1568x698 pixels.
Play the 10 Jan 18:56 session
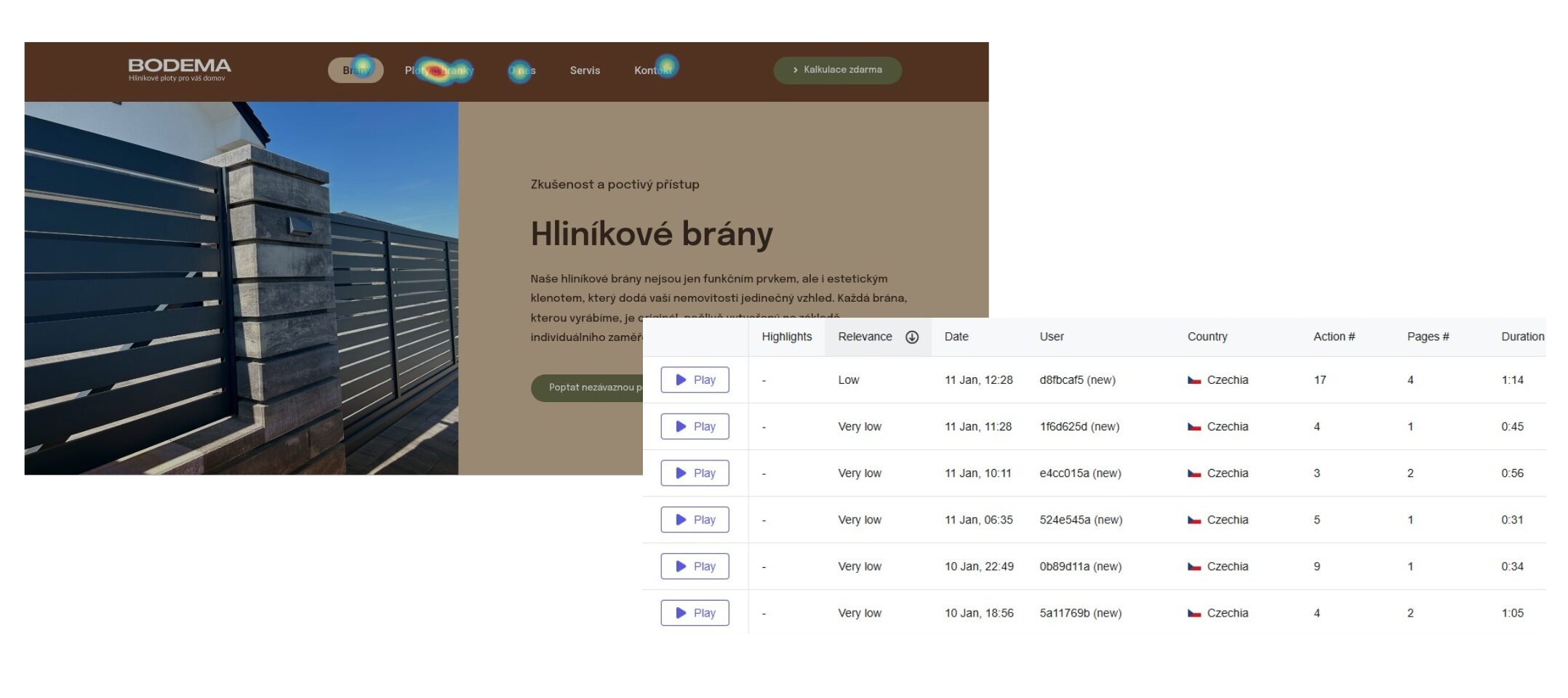click(695, 612)
